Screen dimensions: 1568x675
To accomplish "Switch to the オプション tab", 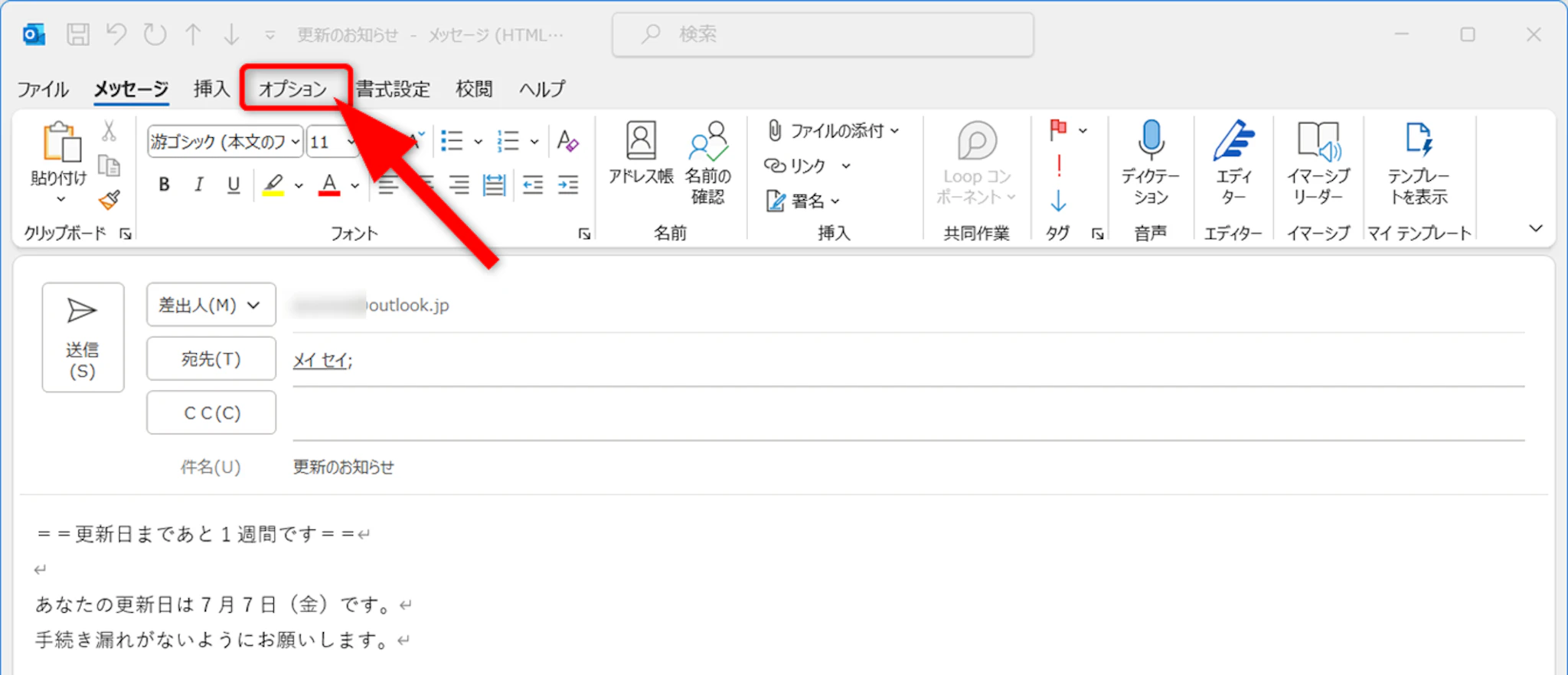I will tap(293, 89).
